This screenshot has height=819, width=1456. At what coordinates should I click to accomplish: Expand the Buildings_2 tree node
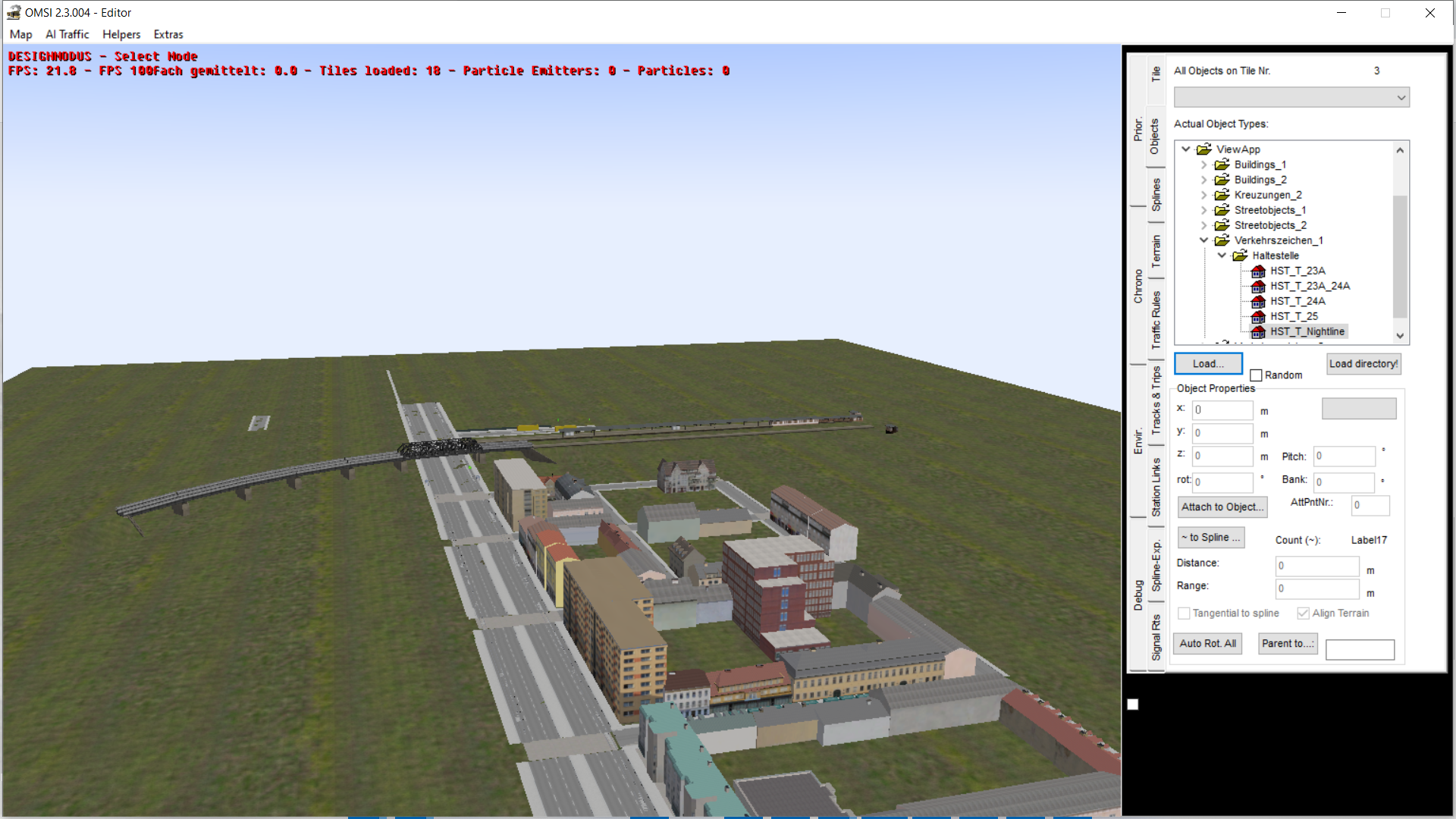[x=1203, y=180]
